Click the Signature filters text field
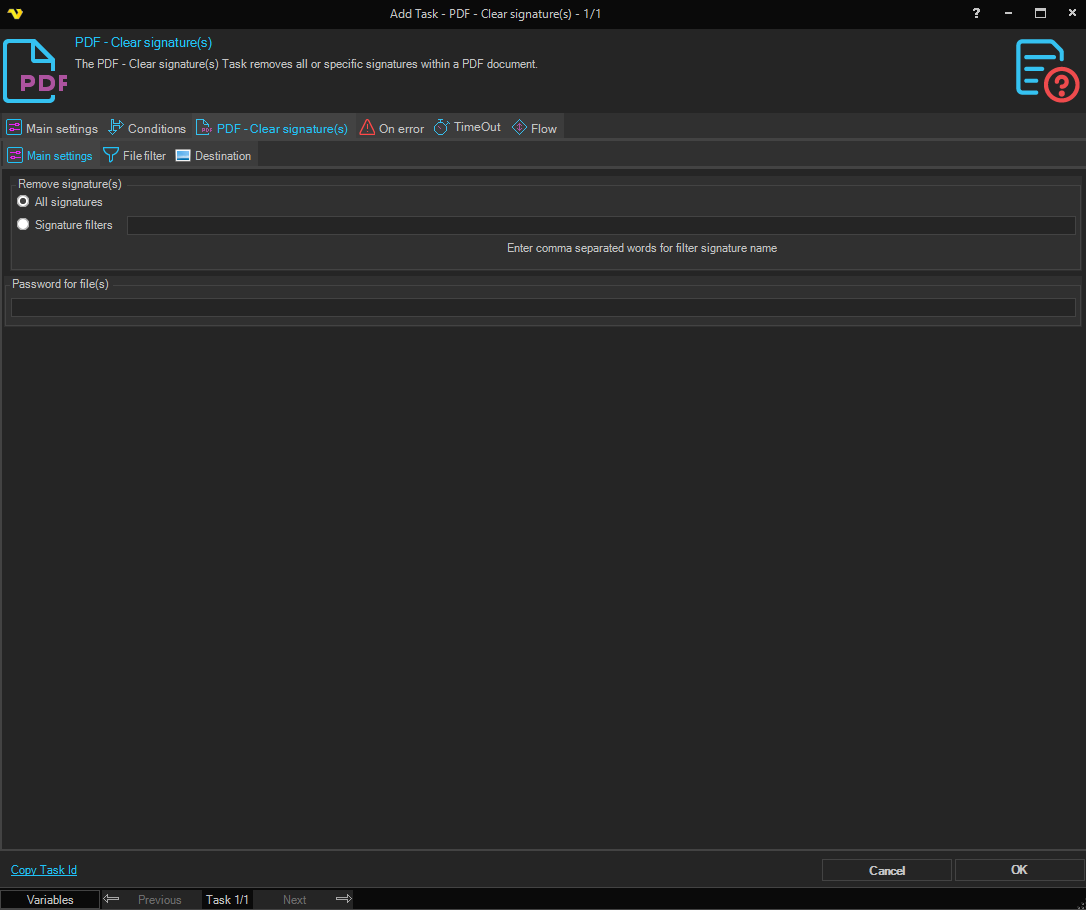Image resolution: width=1086 pixels, height=910 pixels. (x=600, y=226)
